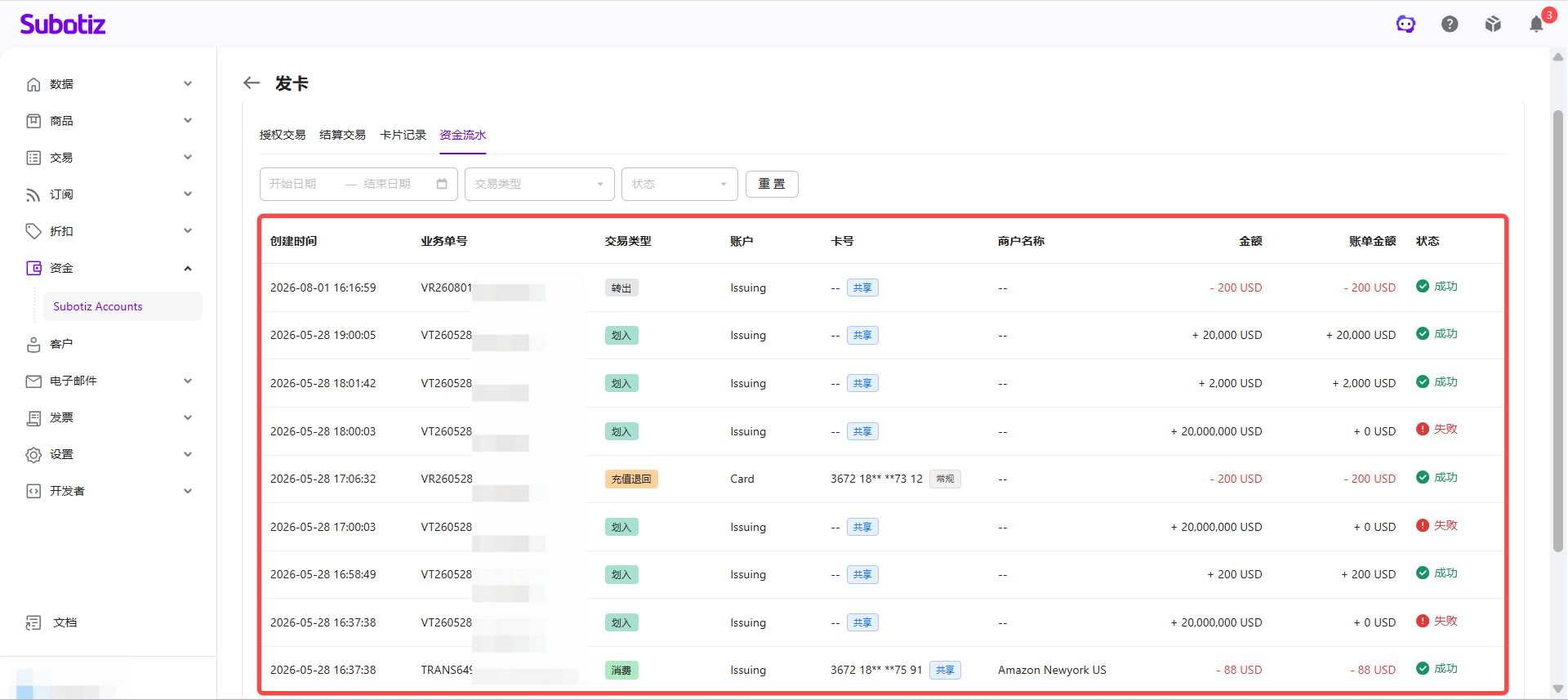Click timestamp 2026-08-01 16:16:59

tap(323, 288)
